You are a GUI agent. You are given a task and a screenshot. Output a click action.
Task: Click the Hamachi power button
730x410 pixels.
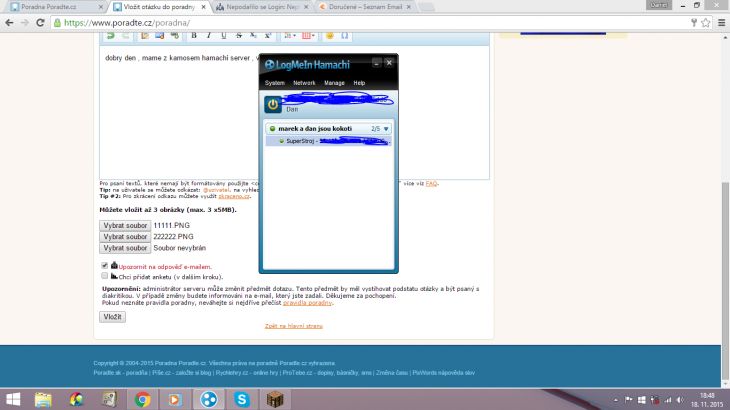coord(273,105)
